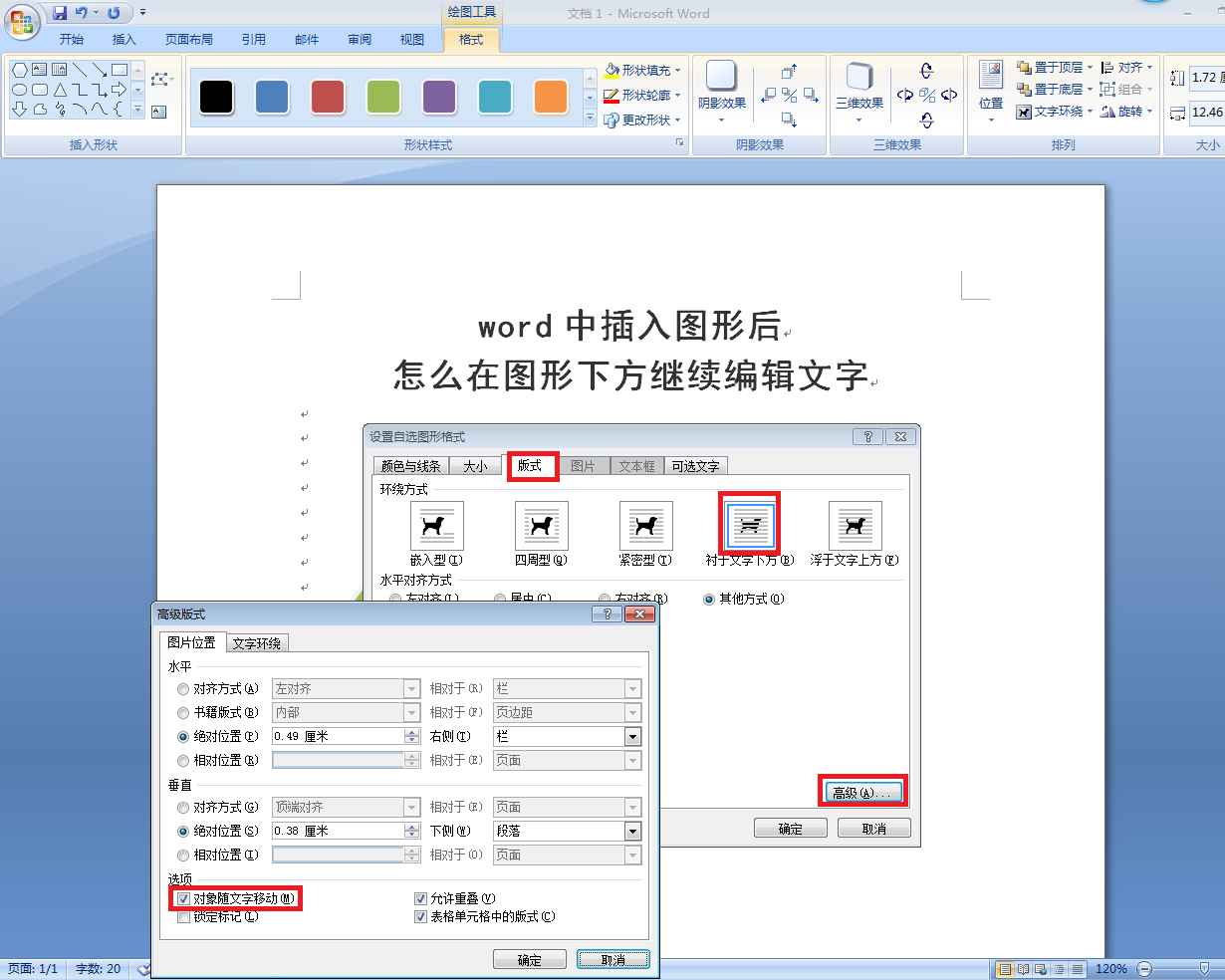Screen dimensions: 1225x980
Task: Nudge shadow right
Action: click(x=811, y=96)
